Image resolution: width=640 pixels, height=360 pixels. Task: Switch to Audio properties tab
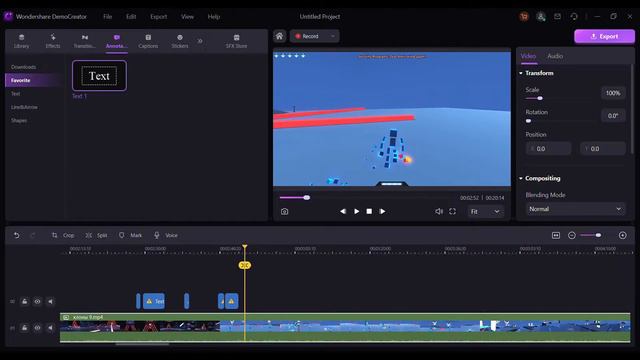click(x=555, y=56)
